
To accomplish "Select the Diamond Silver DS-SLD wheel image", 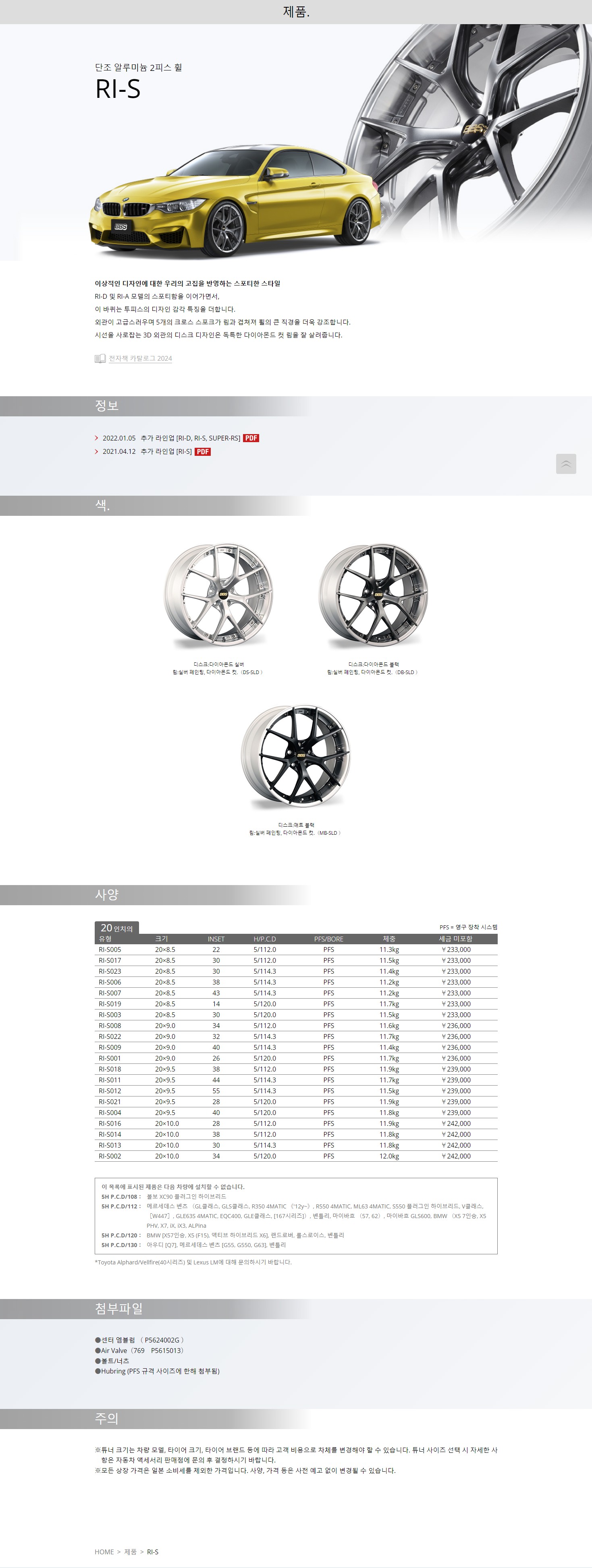I will coord(219,596).
